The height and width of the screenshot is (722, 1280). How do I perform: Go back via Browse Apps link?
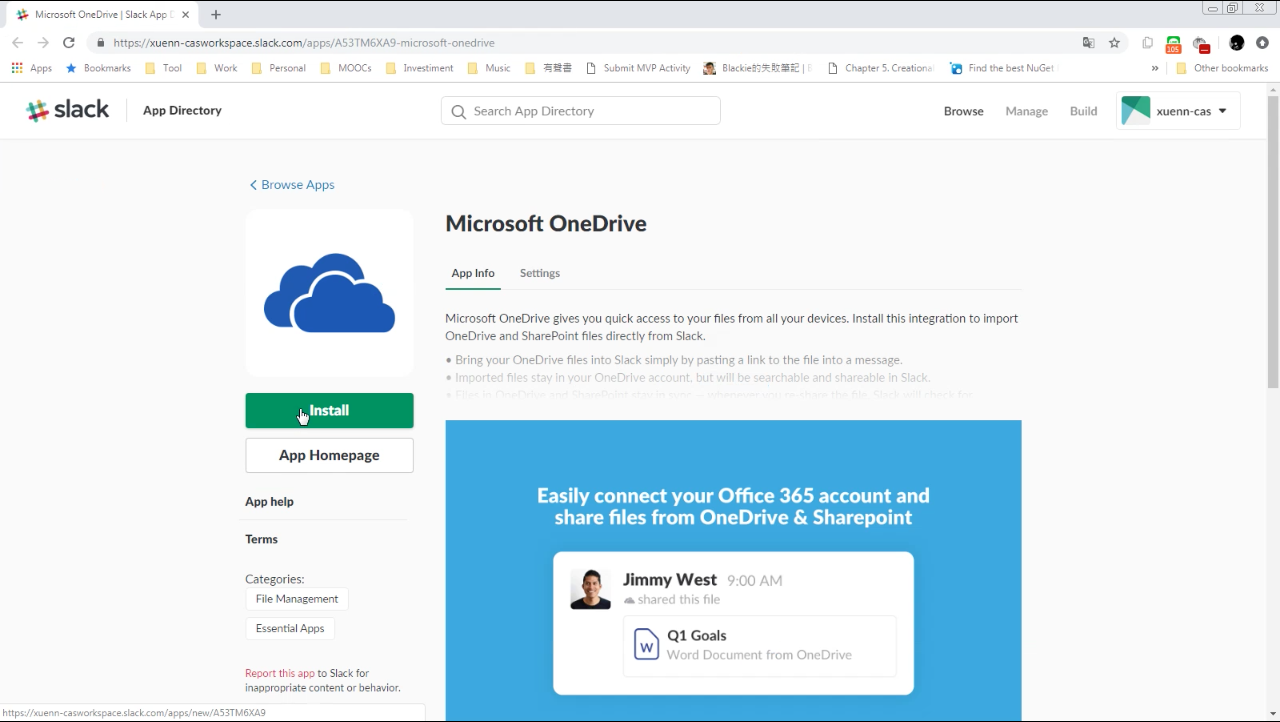(292, 185)
